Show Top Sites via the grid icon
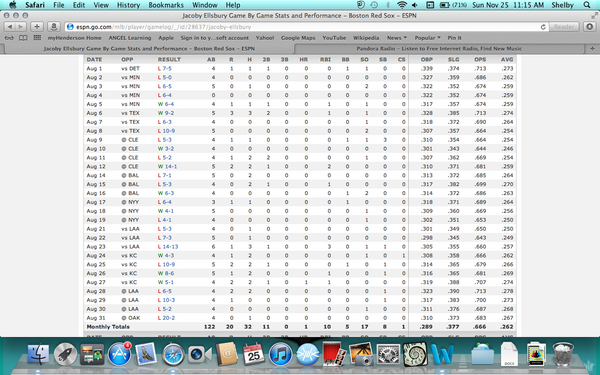This screenshot has height=375, width=600. (37, 38)
